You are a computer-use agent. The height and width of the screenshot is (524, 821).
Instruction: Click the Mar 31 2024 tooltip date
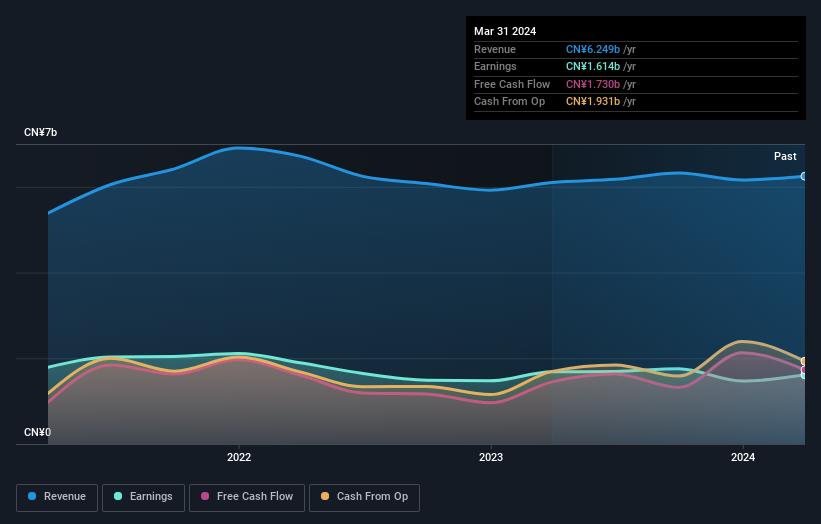[505, 31]
